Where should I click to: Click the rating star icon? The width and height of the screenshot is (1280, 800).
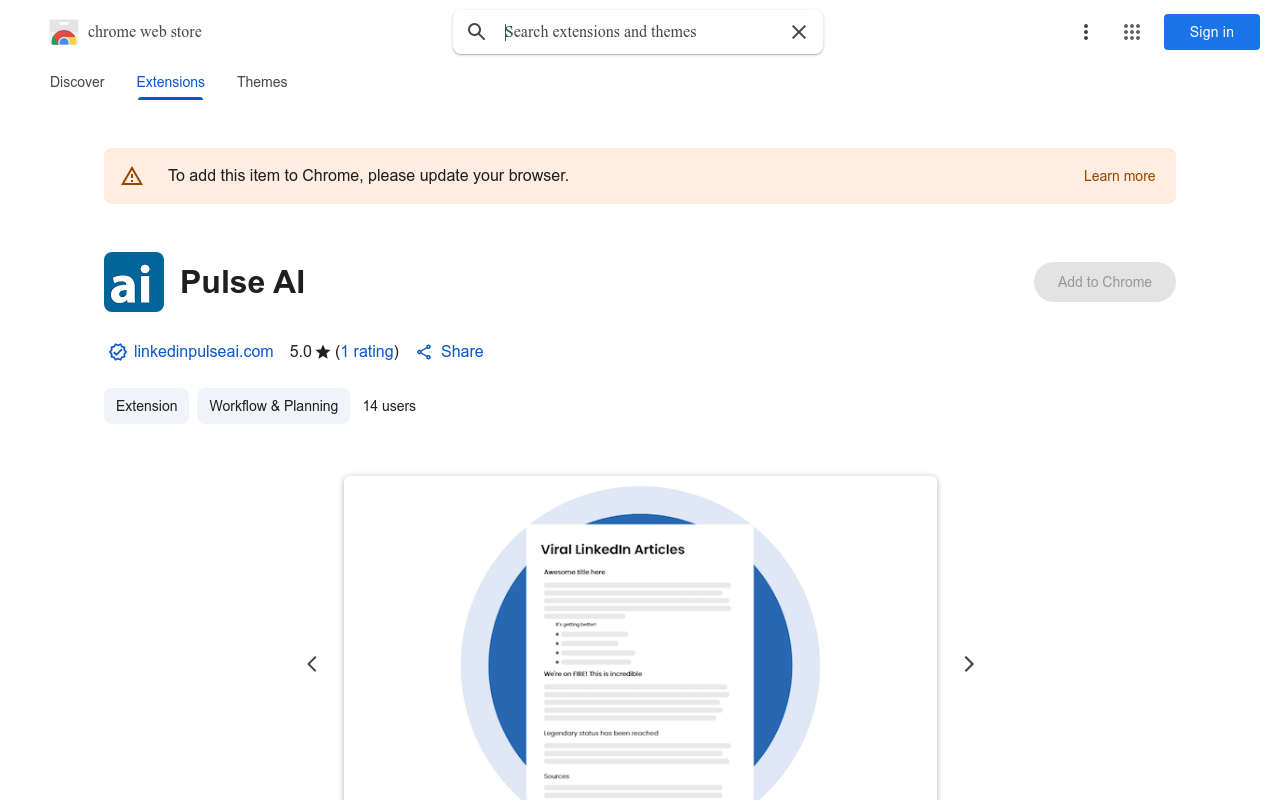pos(323,352)
